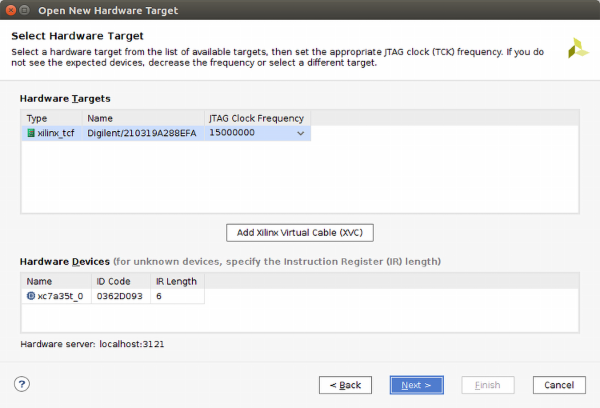Go to the Next step
The height and width of the screenshot is (408, 600).
click(x=416, y=385)
